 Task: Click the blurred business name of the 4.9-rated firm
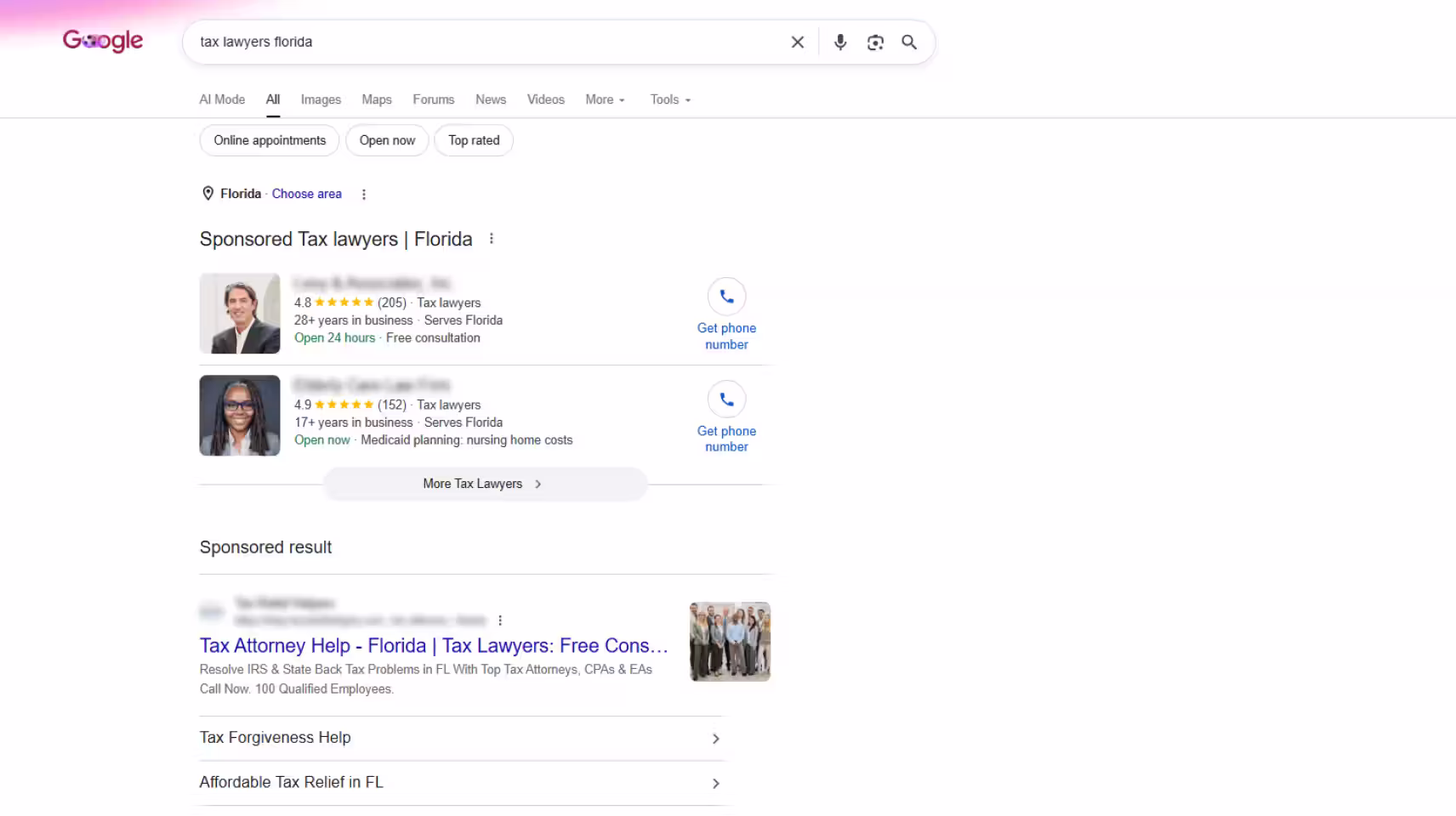tap(373, 385)
